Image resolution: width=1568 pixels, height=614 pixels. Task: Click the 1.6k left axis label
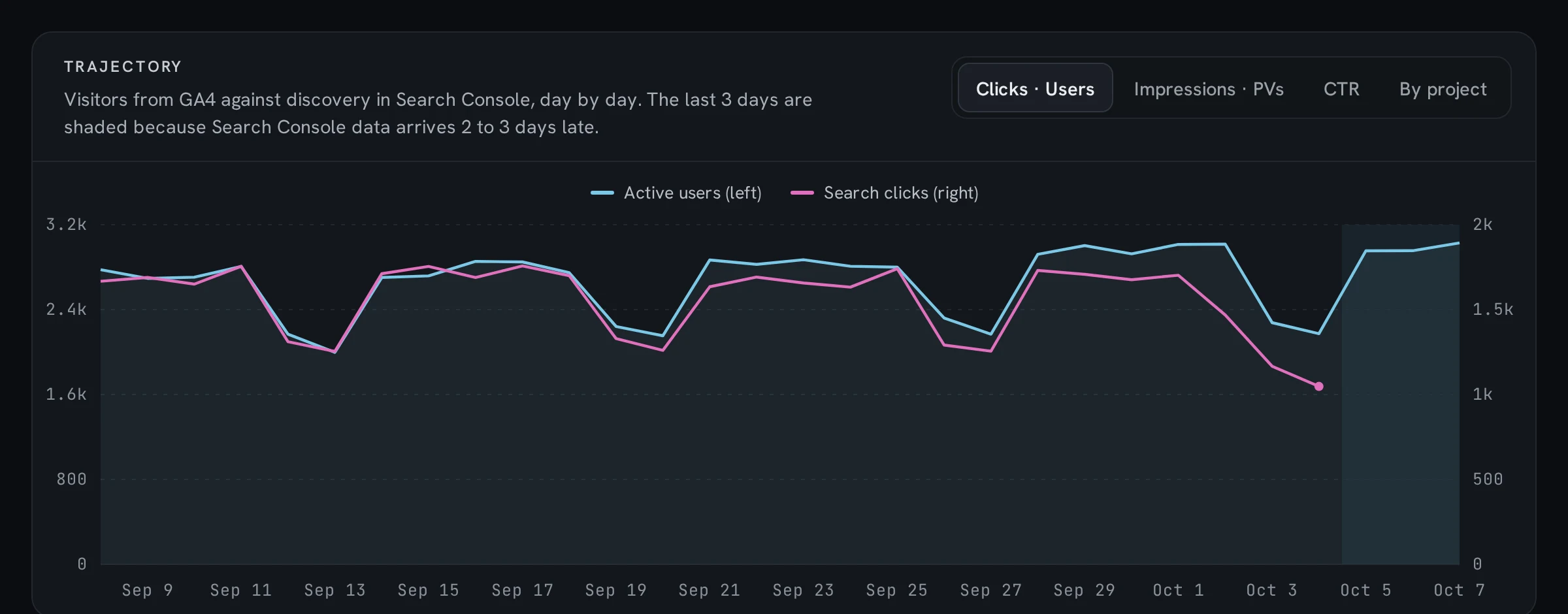point(66,395)
